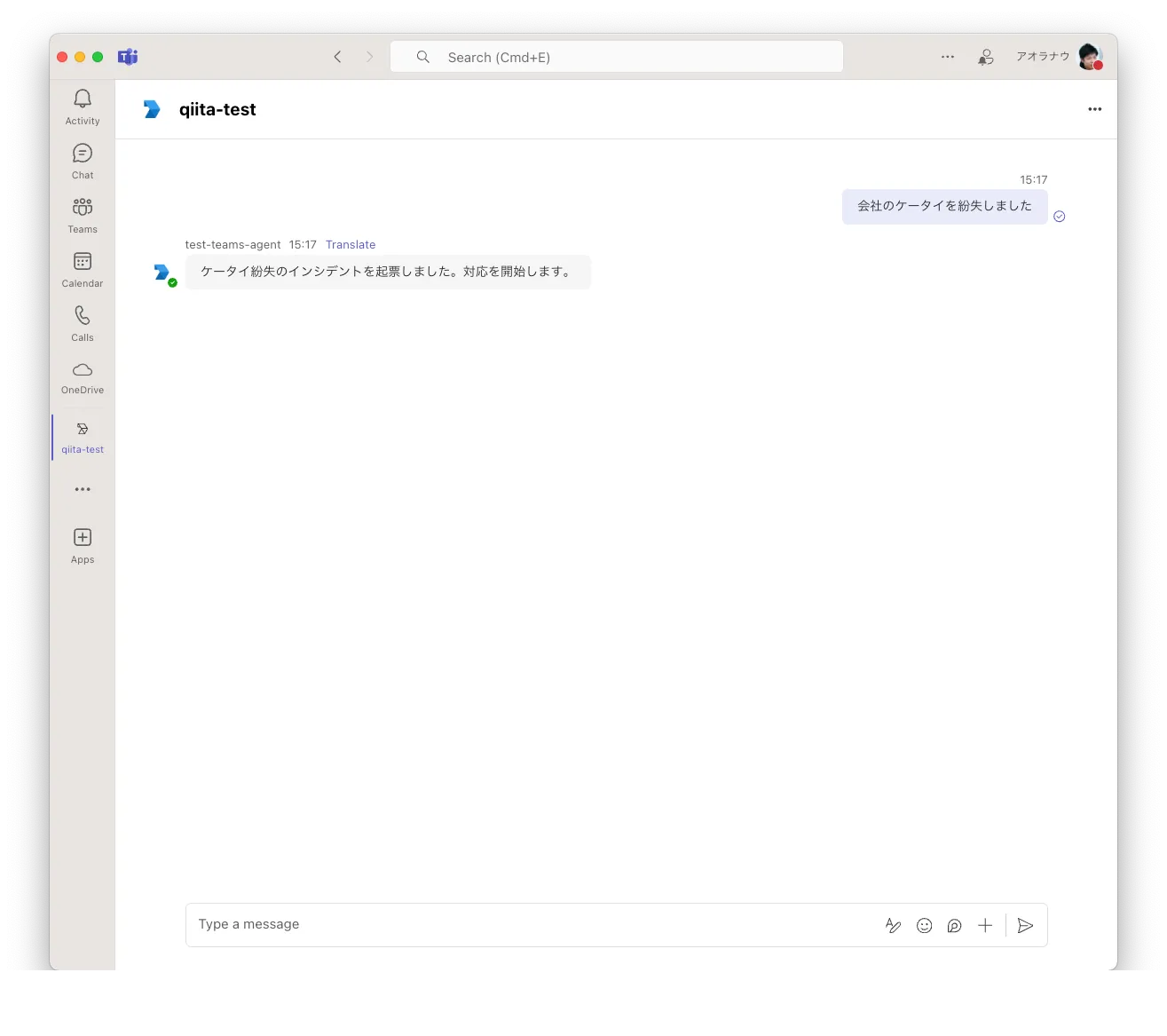
Task: Click the qiita-test header title
Action: [x=217, y=109]
